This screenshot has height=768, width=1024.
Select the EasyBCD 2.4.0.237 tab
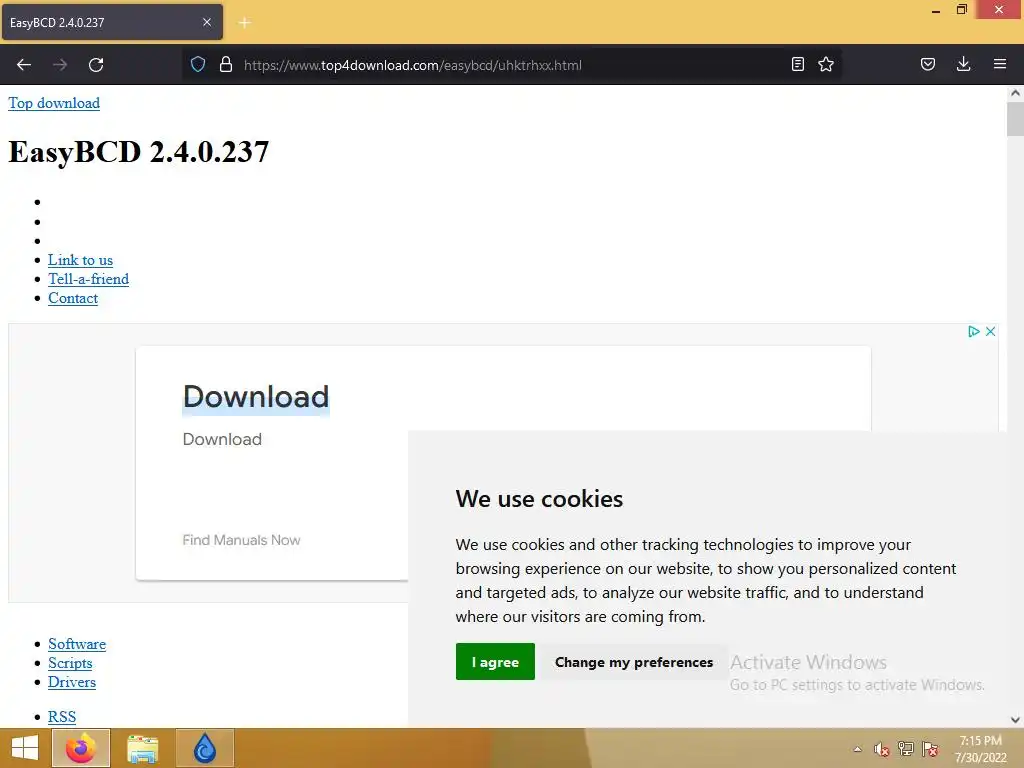[112, 22]
